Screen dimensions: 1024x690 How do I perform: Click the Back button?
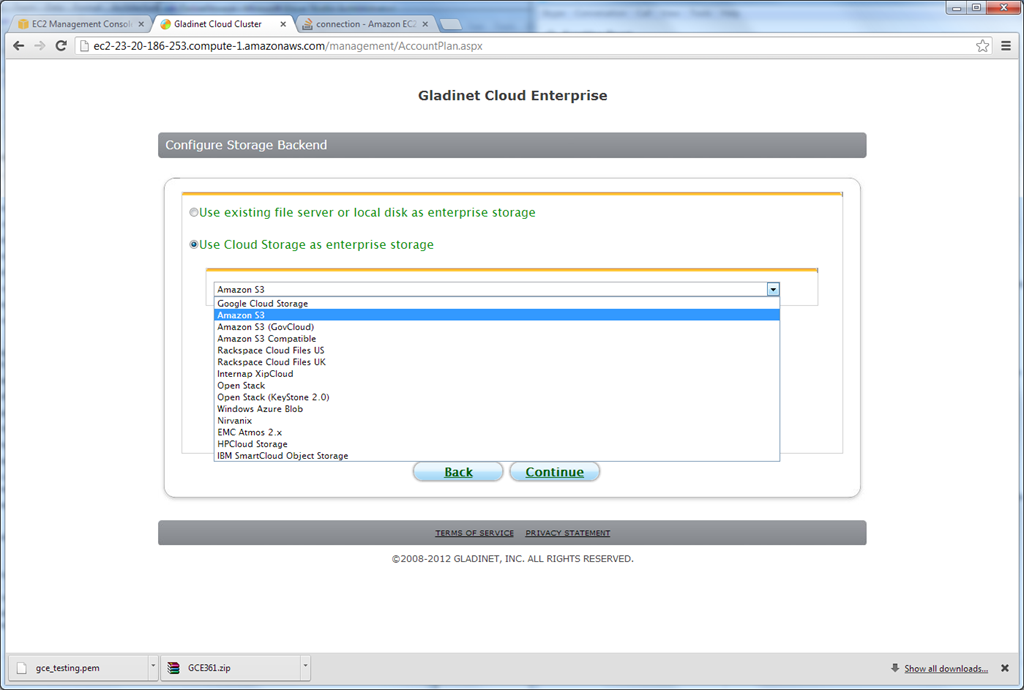tap(458, 472)
